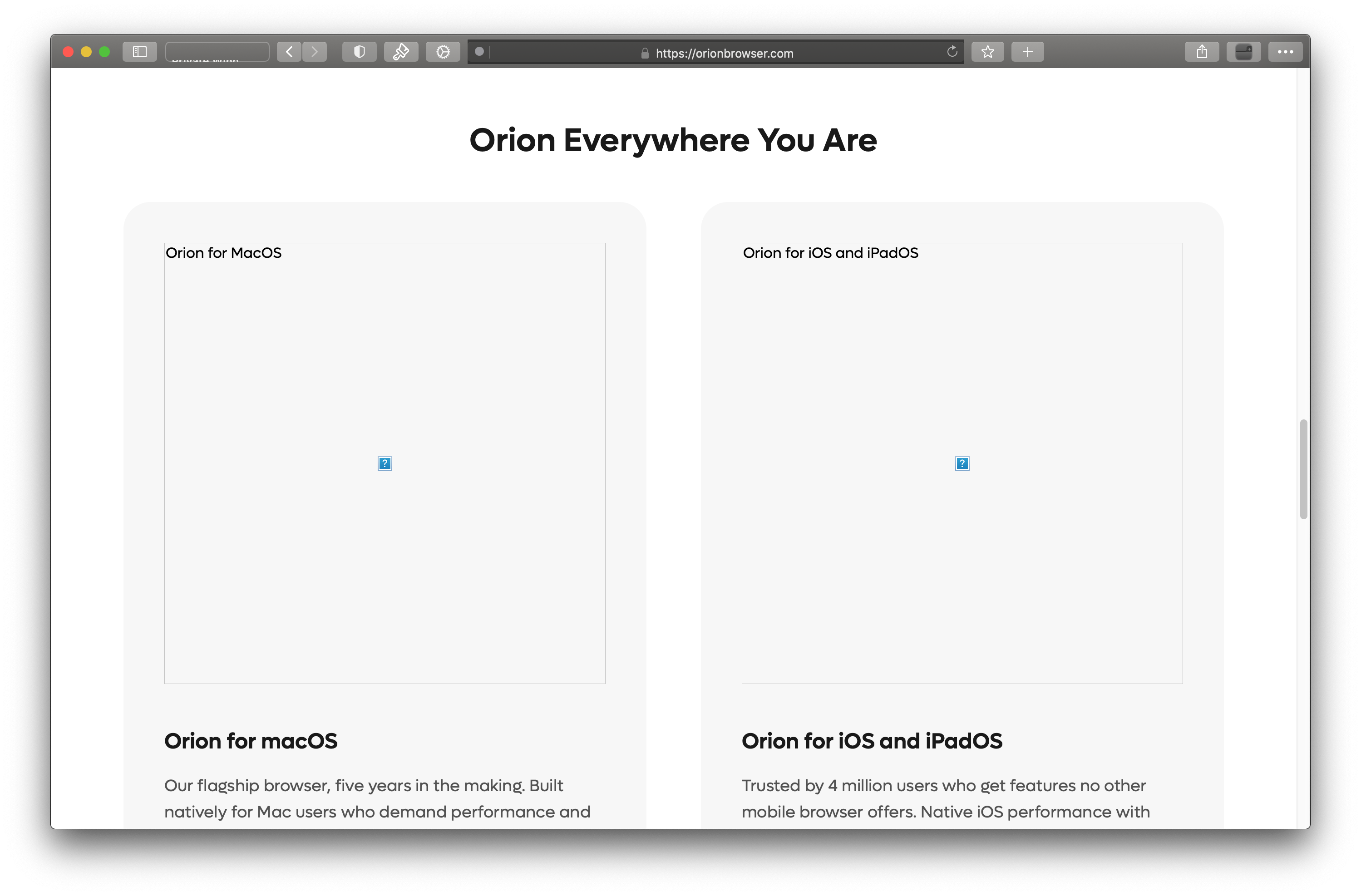Open website settings gear icon
Screen dimensions: 1361x896
click(x=443, y=52)
